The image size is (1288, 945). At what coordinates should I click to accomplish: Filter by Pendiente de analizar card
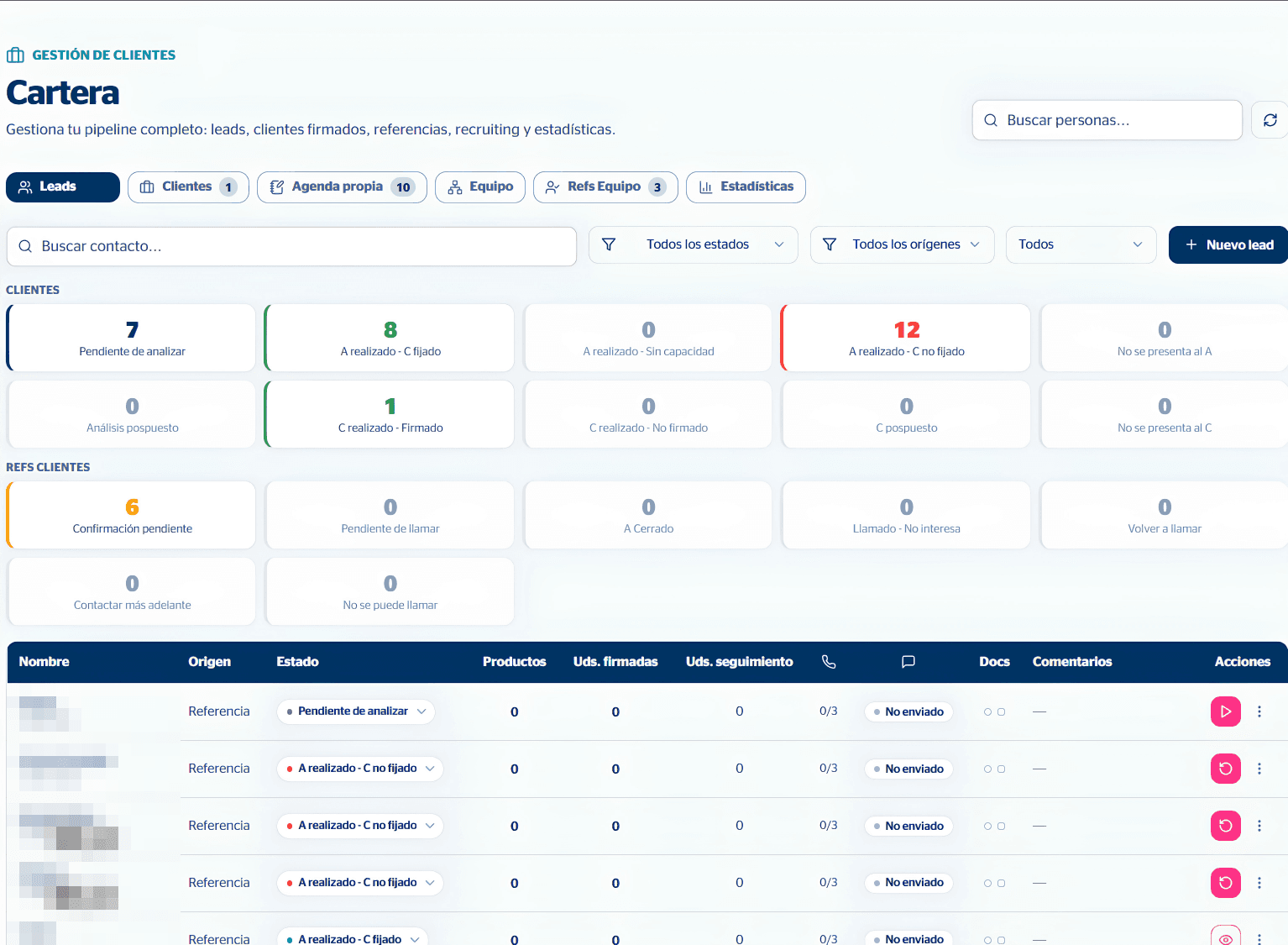(132, 338)
